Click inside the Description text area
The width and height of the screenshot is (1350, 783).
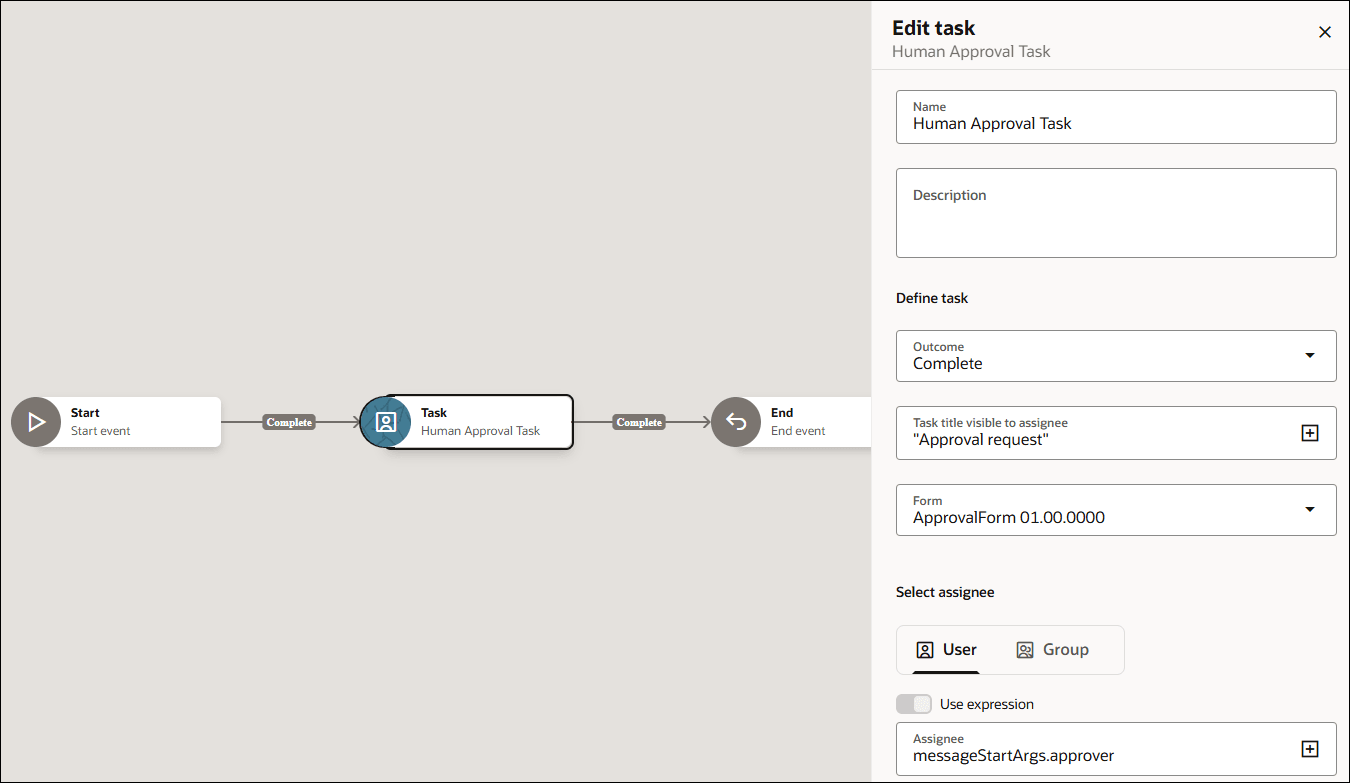point(1116,213)
